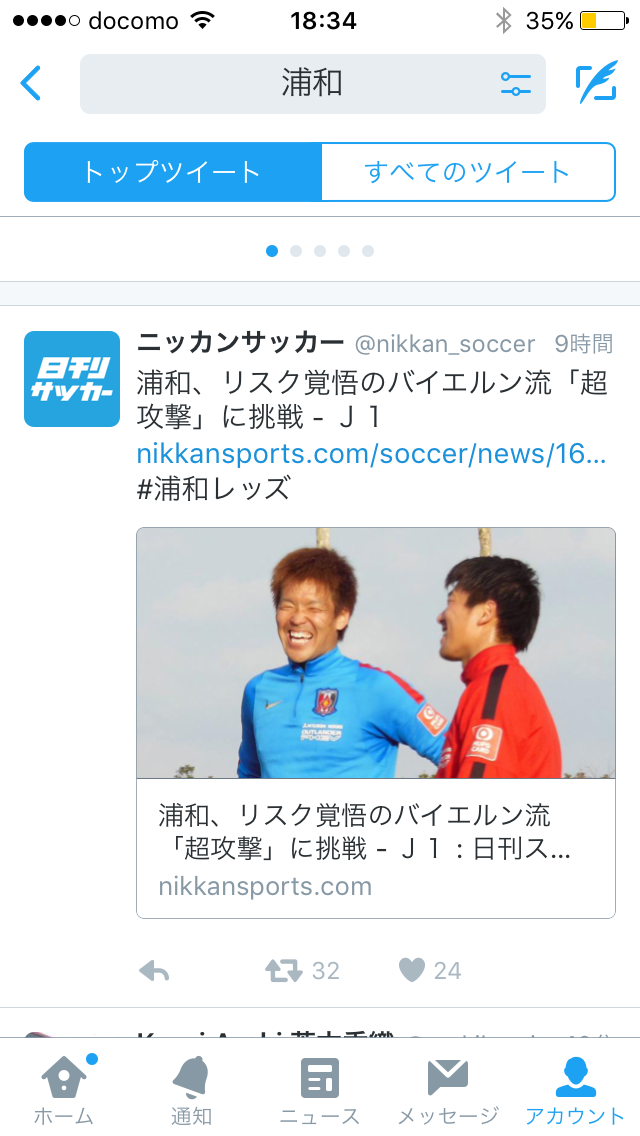Viewport: 640px width, 1136px height.
Task: Open the article photo of two players
Action: point(375,653)
